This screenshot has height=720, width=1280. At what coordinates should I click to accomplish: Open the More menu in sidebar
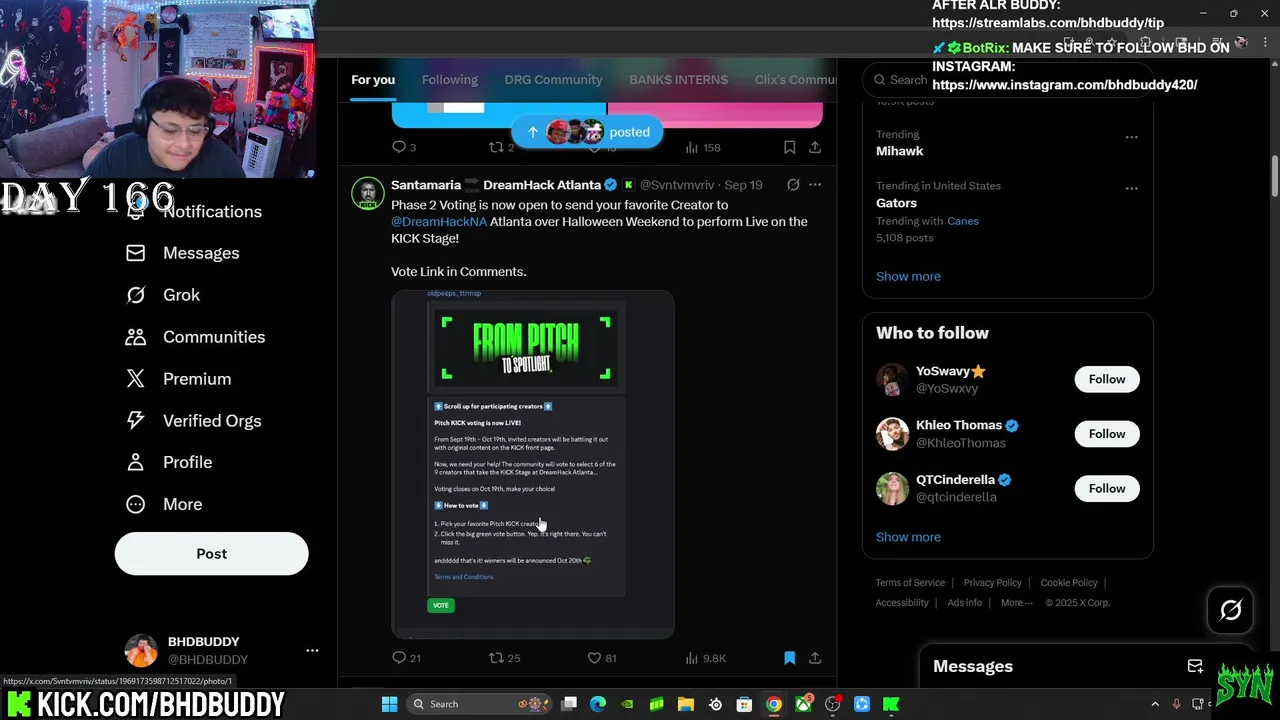[164, 504]
